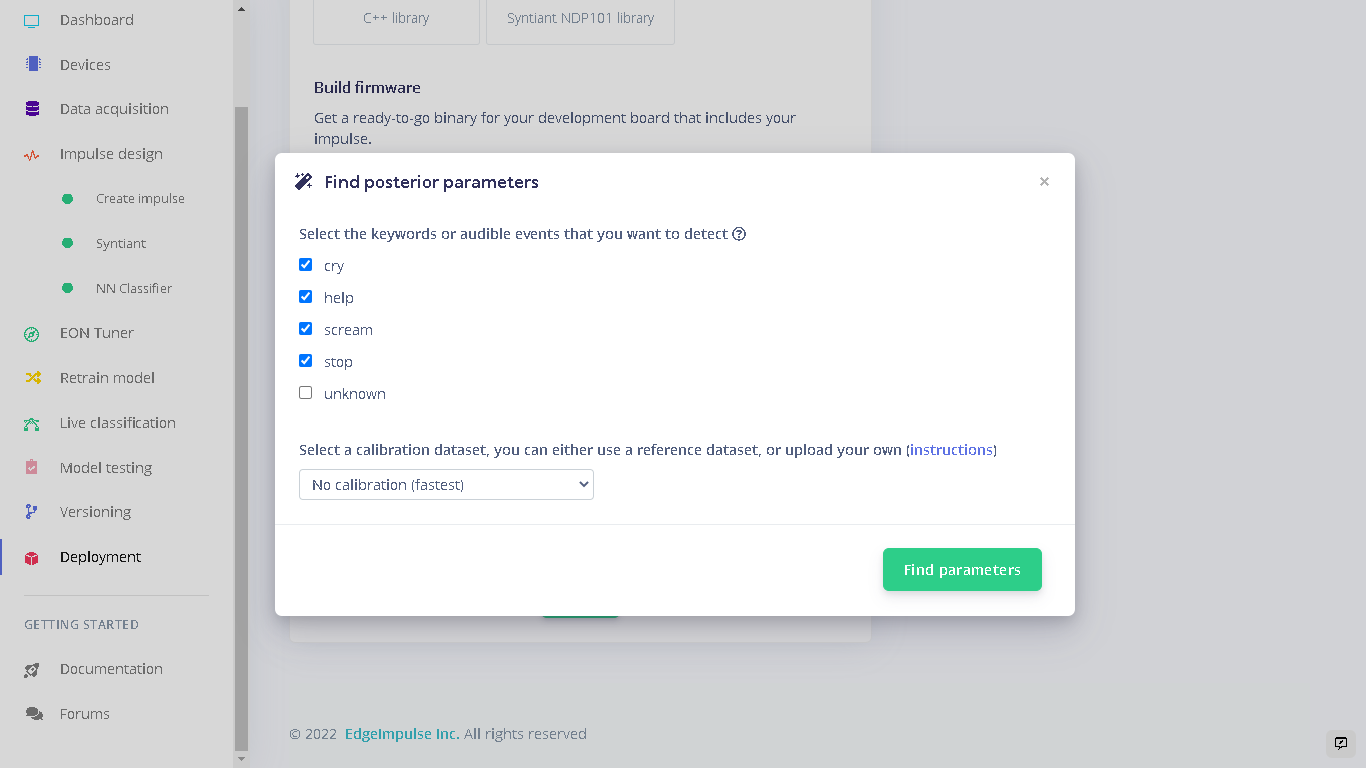Uncheck the scream keyword checkbox

tap(306, 329)
